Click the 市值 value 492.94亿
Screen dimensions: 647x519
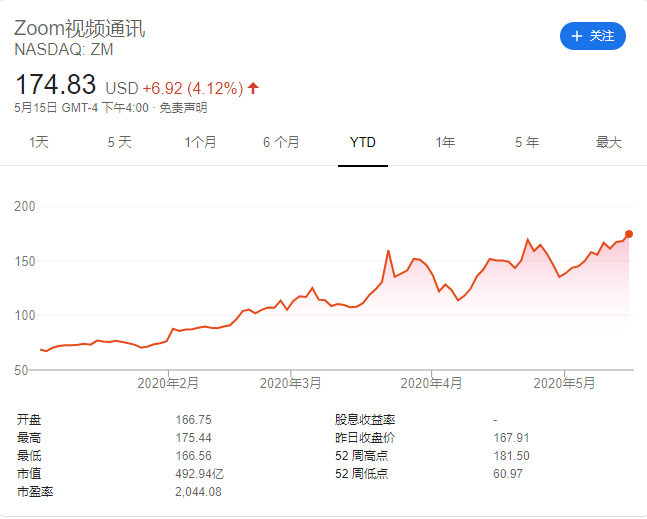[199, 474]
